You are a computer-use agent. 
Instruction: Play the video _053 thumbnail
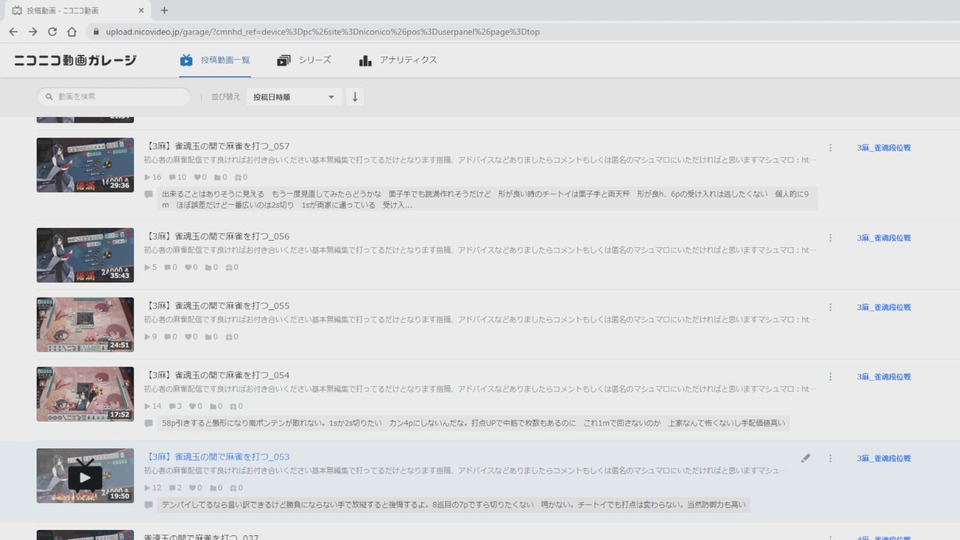[85, 476]
